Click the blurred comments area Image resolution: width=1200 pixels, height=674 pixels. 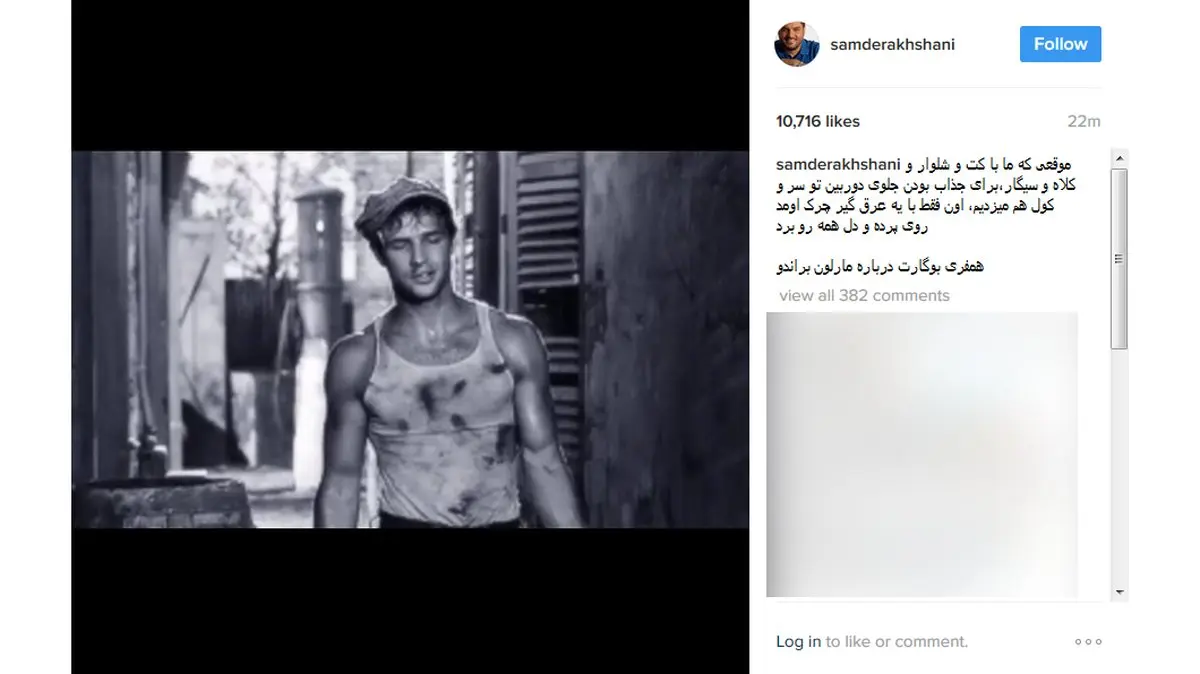tap(922, 455)
